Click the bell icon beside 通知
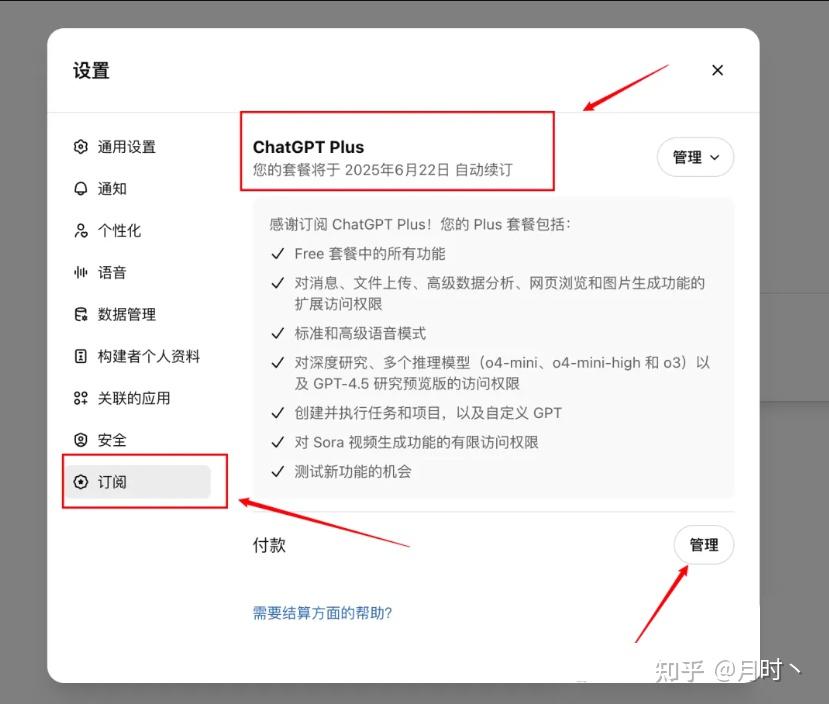 [x=80, y=189]
